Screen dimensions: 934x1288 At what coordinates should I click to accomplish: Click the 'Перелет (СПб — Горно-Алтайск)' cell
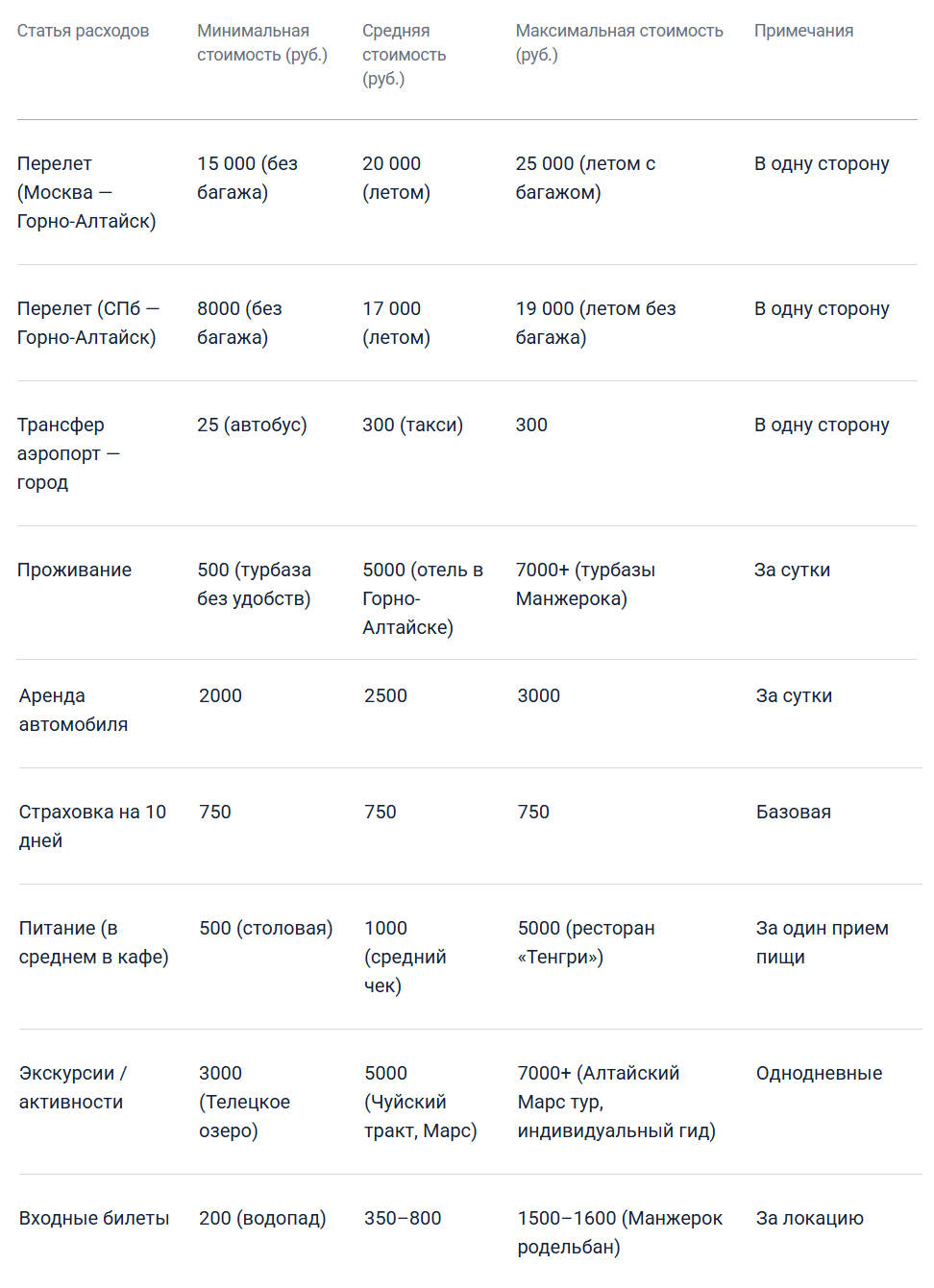click(x=87, y=323)
